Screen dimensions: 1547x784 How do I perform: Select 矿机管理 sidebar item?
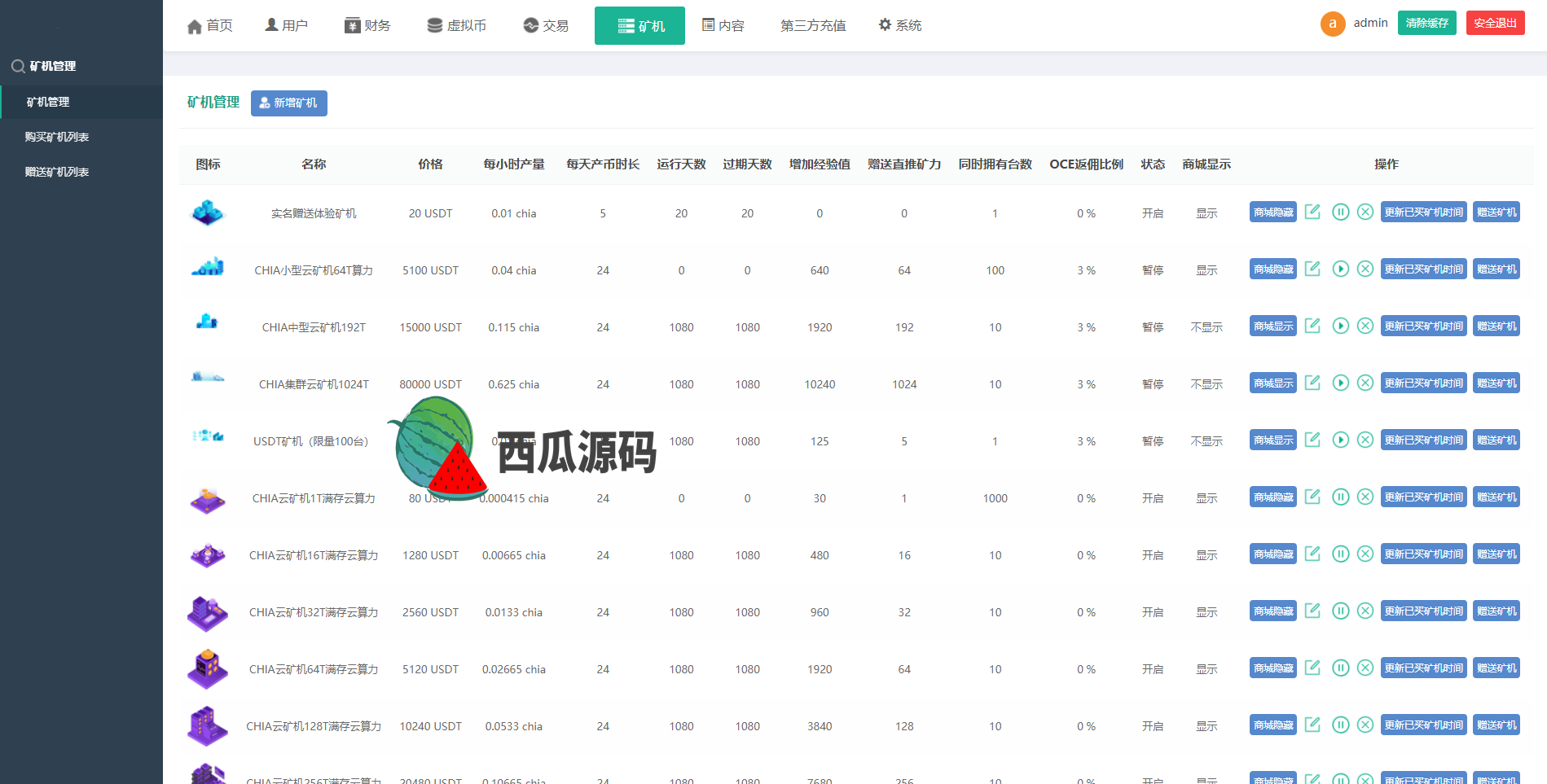coord(81,102)
